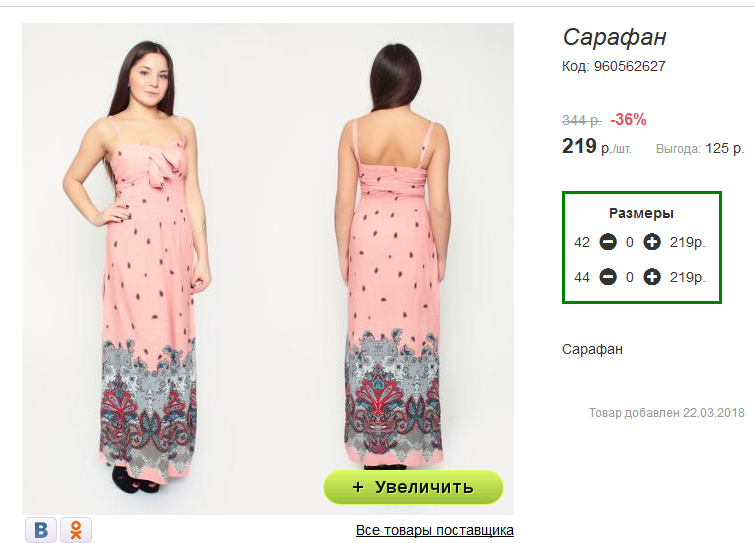Click the Выгода 125 р. savings text
This screenshot has width=754, height=543.
(700, 148)
